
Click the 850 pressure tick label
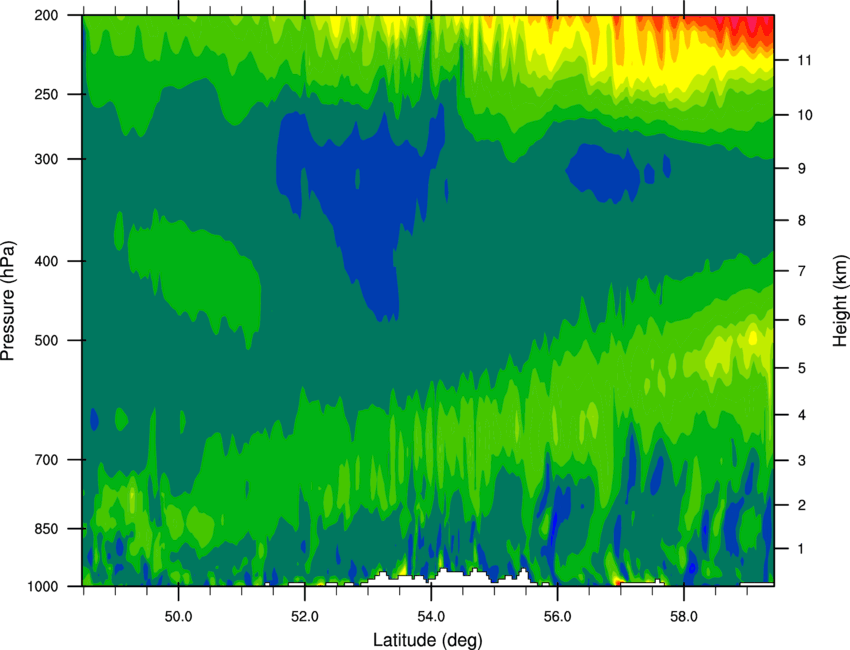pos(47,529)
